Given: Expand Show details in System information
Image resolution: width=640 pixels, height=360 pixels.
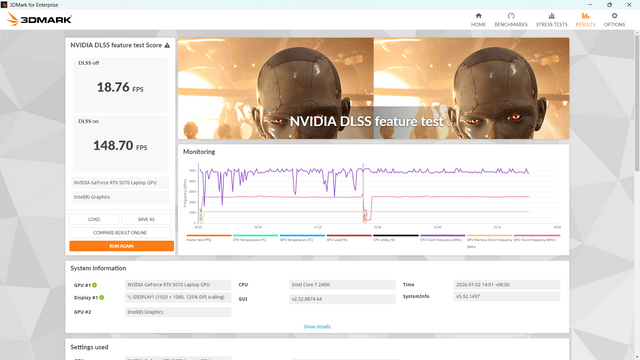Looking at the screenshot, I should [x=317, y=327].
